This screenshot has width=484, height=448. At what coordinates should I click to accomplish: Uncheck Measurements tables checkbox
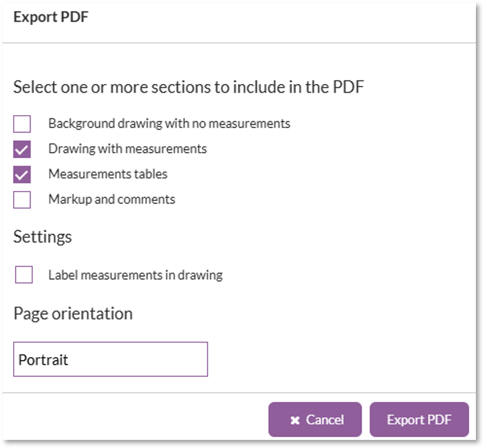(22, 175)
